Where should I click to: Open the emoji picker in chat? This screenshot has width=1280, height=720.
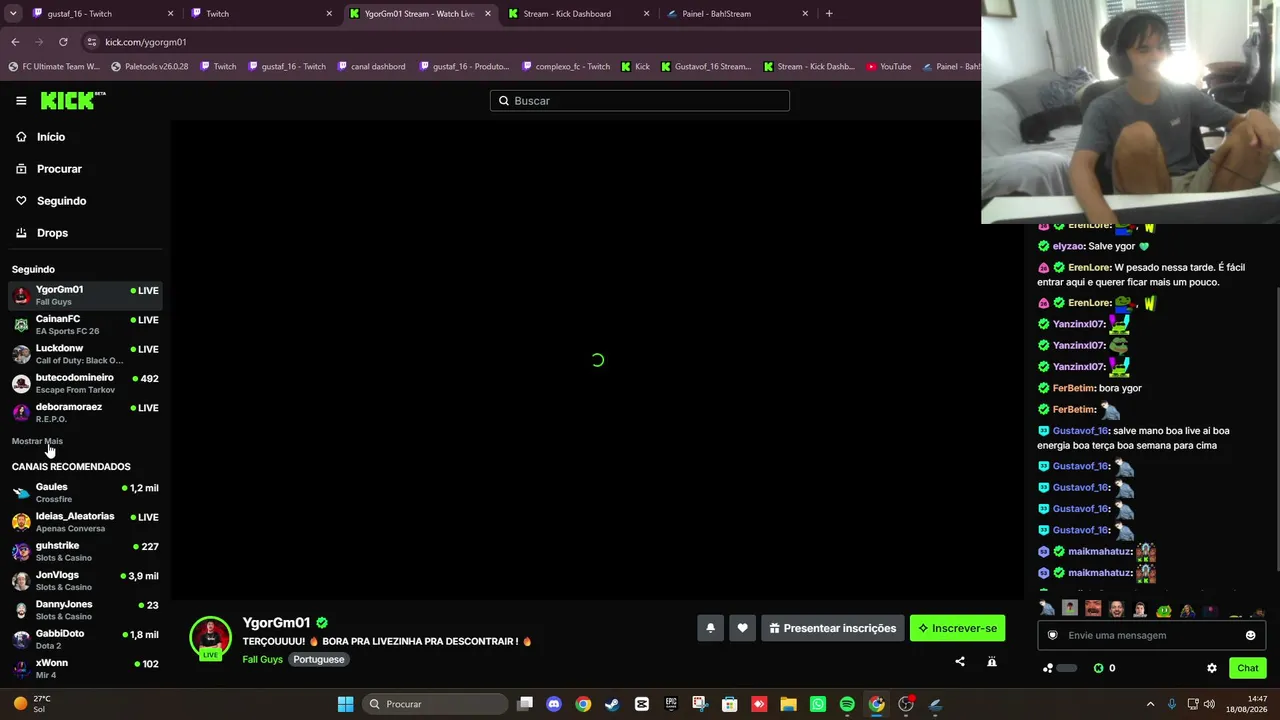pos(1250,635)
